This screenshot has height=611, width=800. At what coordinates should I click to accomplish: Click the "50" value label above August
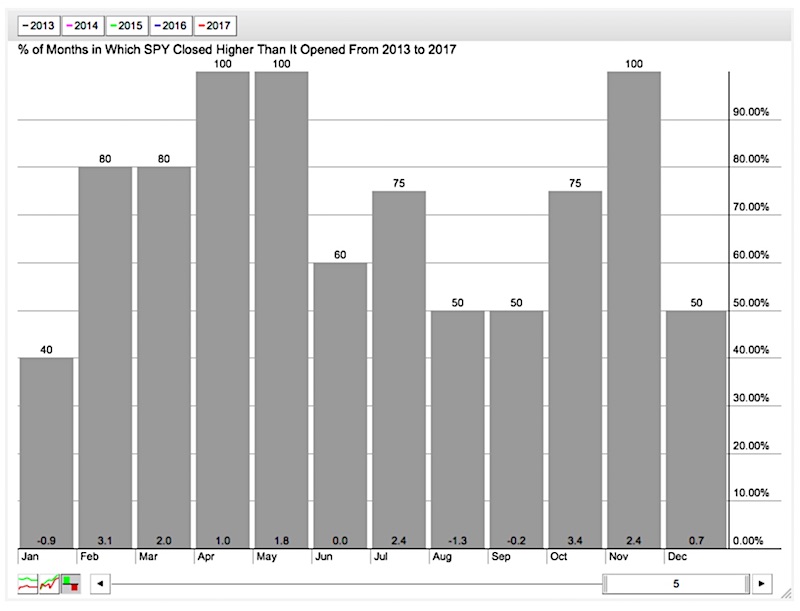458,303
